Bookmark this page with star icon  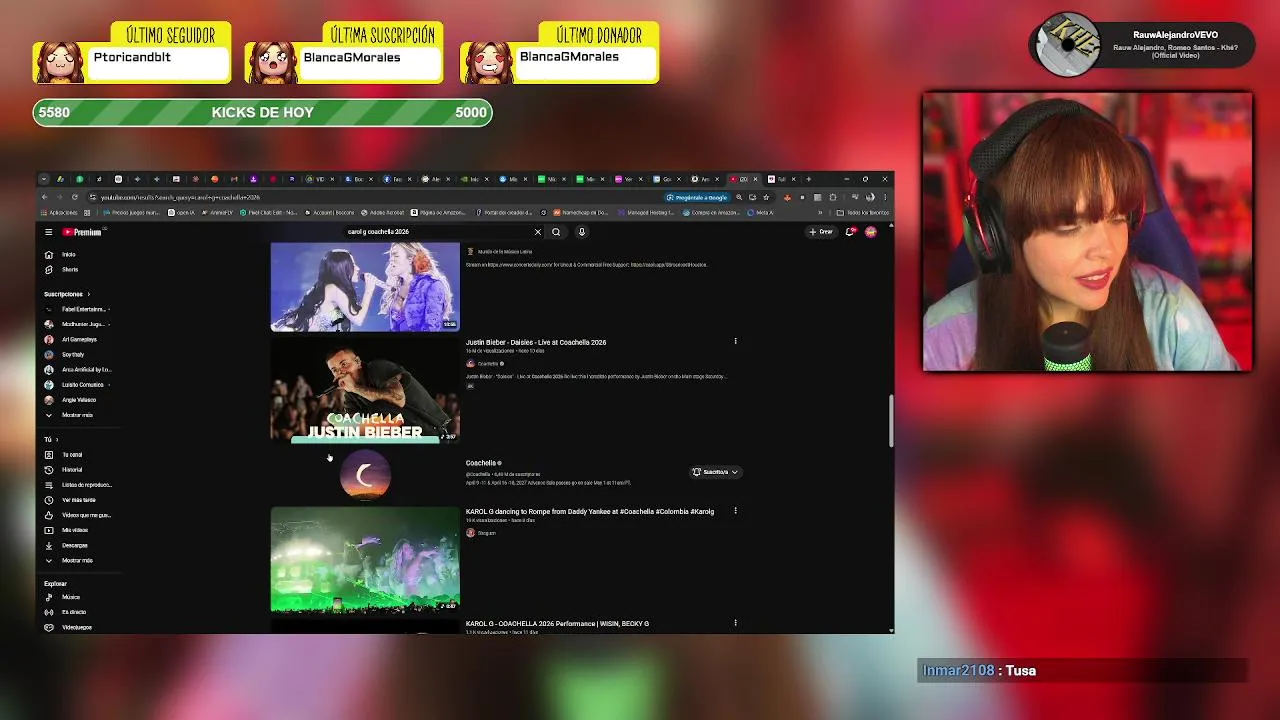766,197
